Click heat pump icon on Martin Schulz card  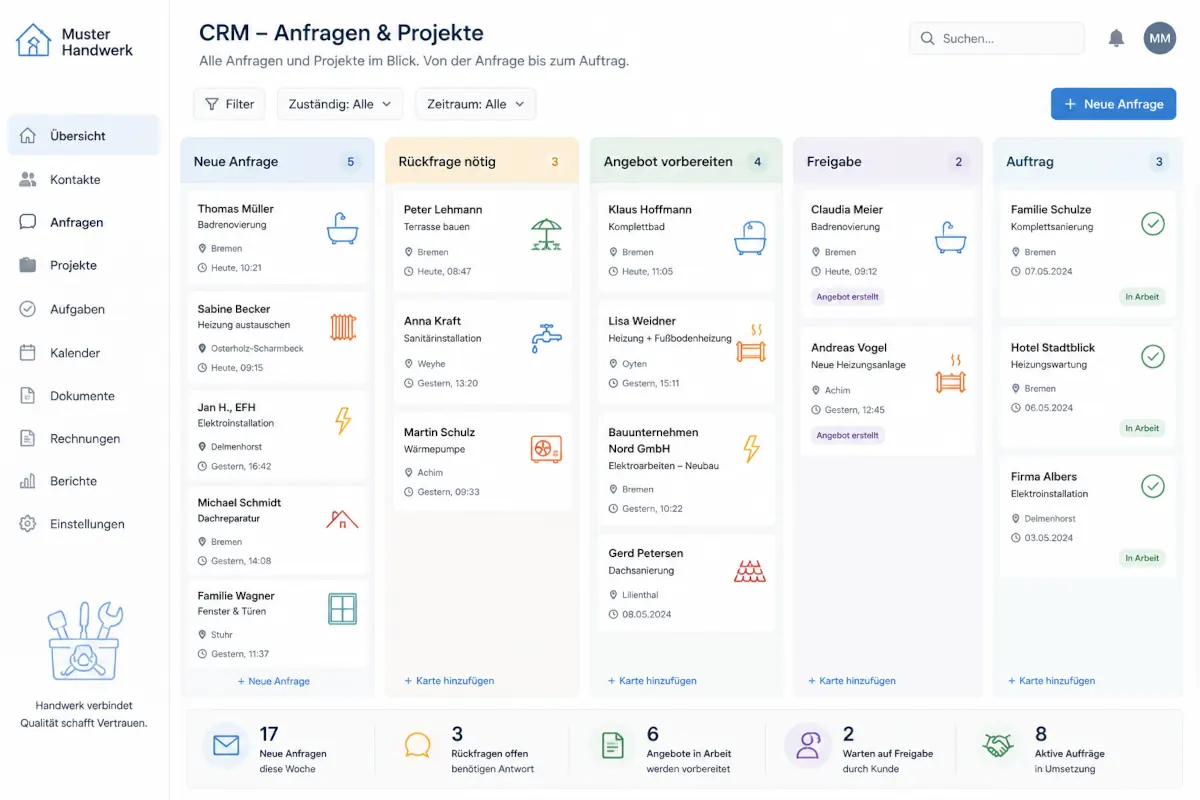(x=546, y=449)
